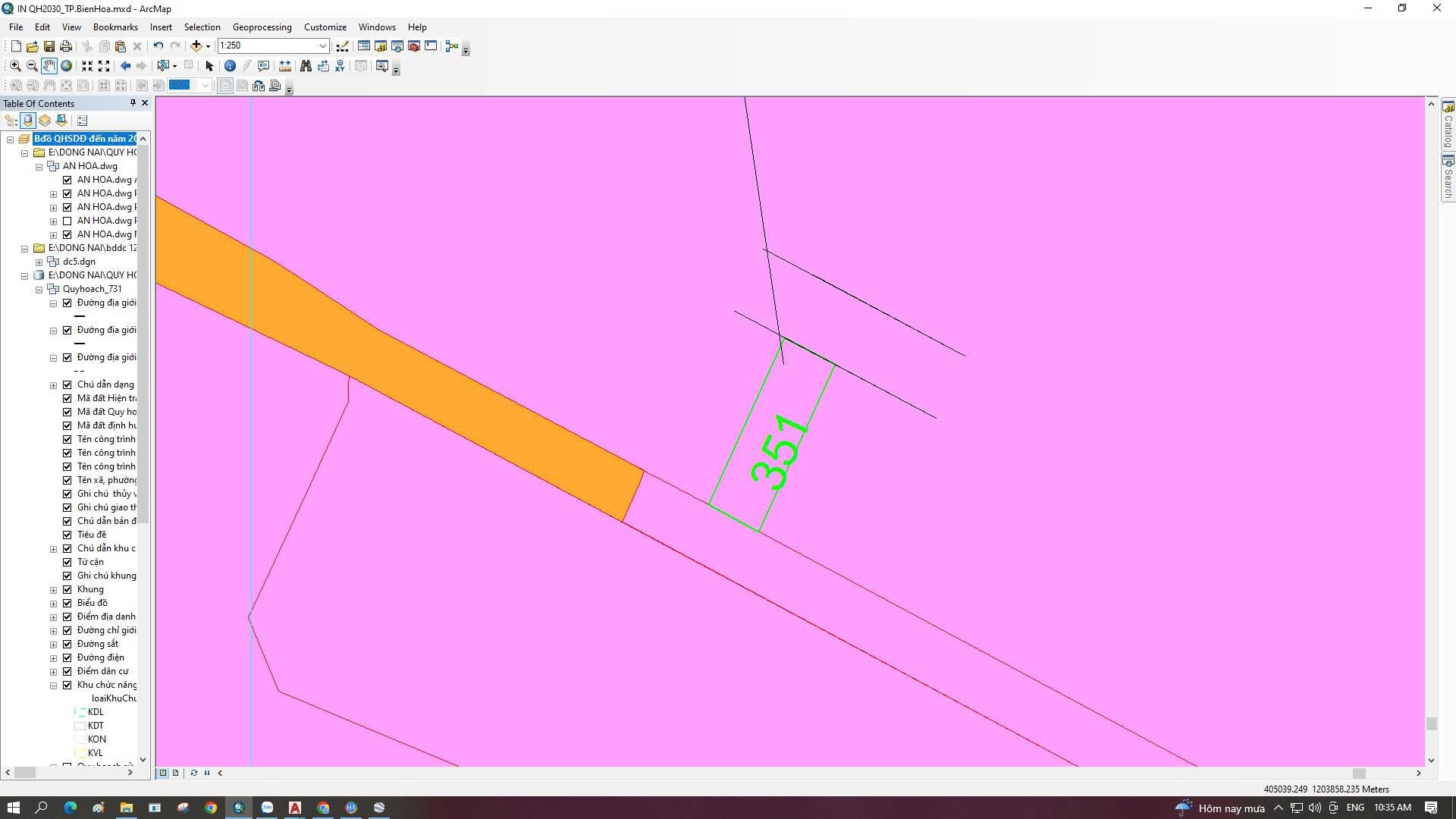This screenshot has height=819, width=1456.
Task: Select the Identify tool
Action: pyautogui.click(x=230, y=66)
